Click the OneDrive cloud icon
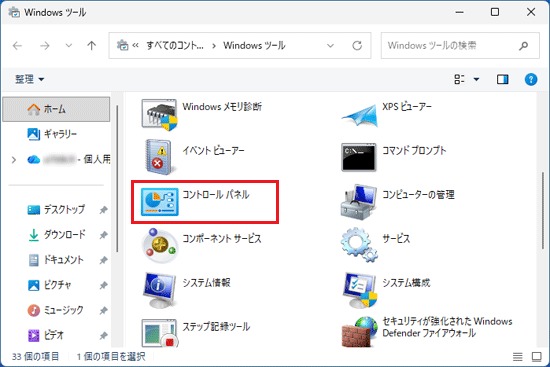 pos(34,160)
